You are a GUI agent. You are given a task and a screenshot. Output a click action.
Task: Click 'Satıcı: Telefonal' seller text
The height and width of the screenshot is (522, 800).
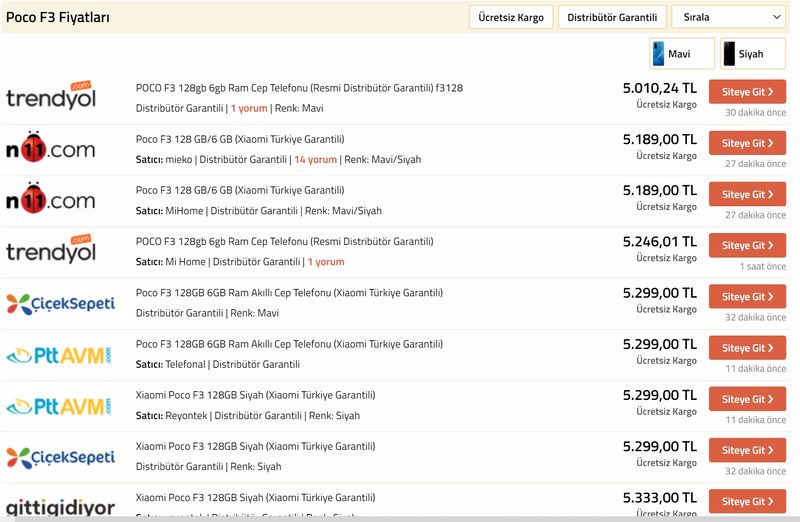click(x=170, y=364)
